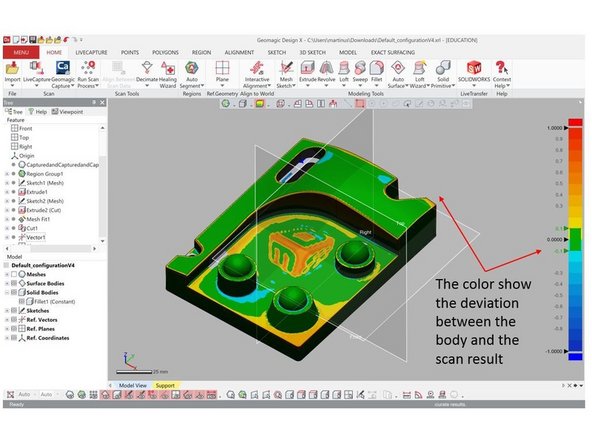Select the Vector1 feature in tree
592x444 pixels.
[x=35, y=237]
